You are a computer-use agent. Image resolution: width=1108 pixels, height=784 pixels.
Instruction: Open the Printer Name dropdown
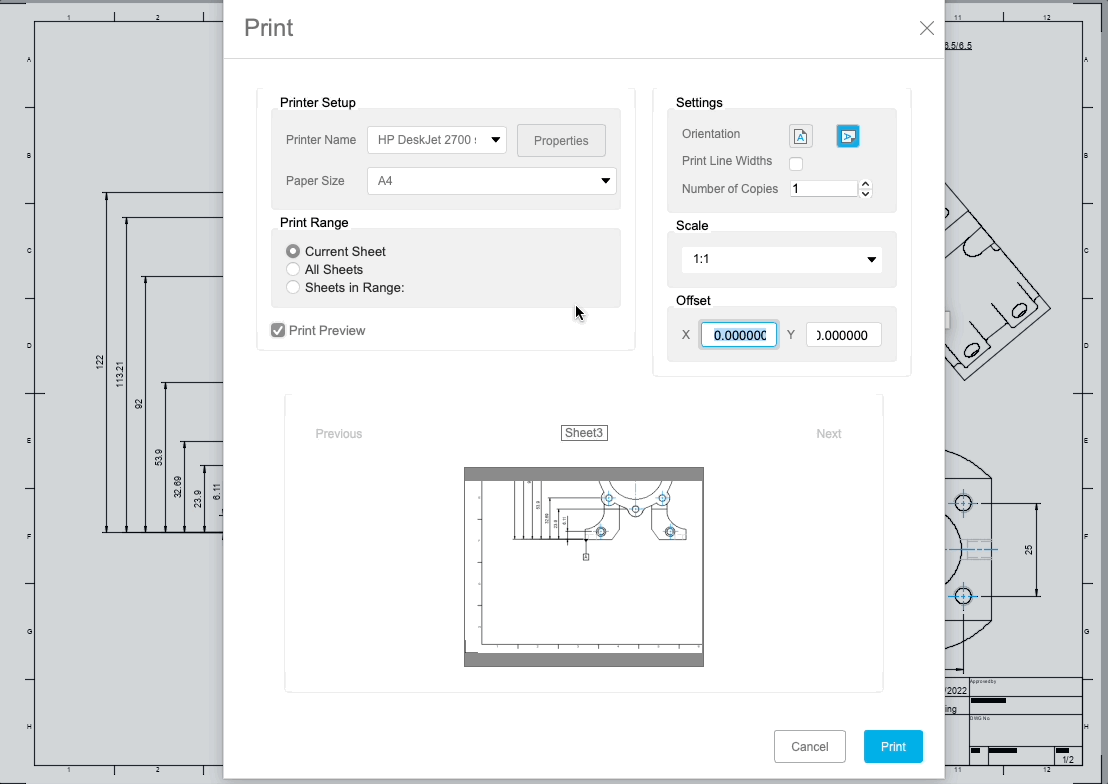[x=437, y=140]
